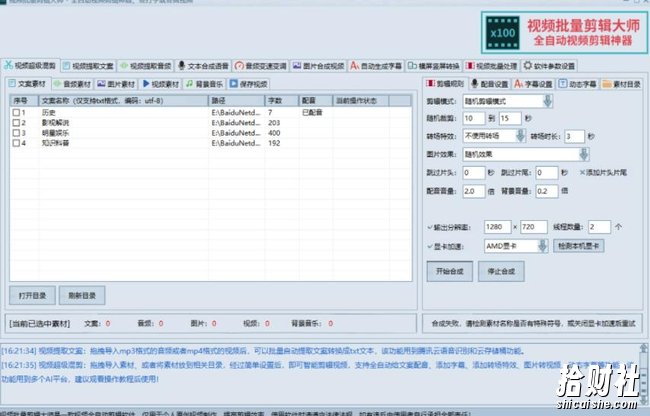650x416 pixels.
Task: Click the 跳过片尾 seconds field
Action: pyautogui.click(x=547, y=172)
